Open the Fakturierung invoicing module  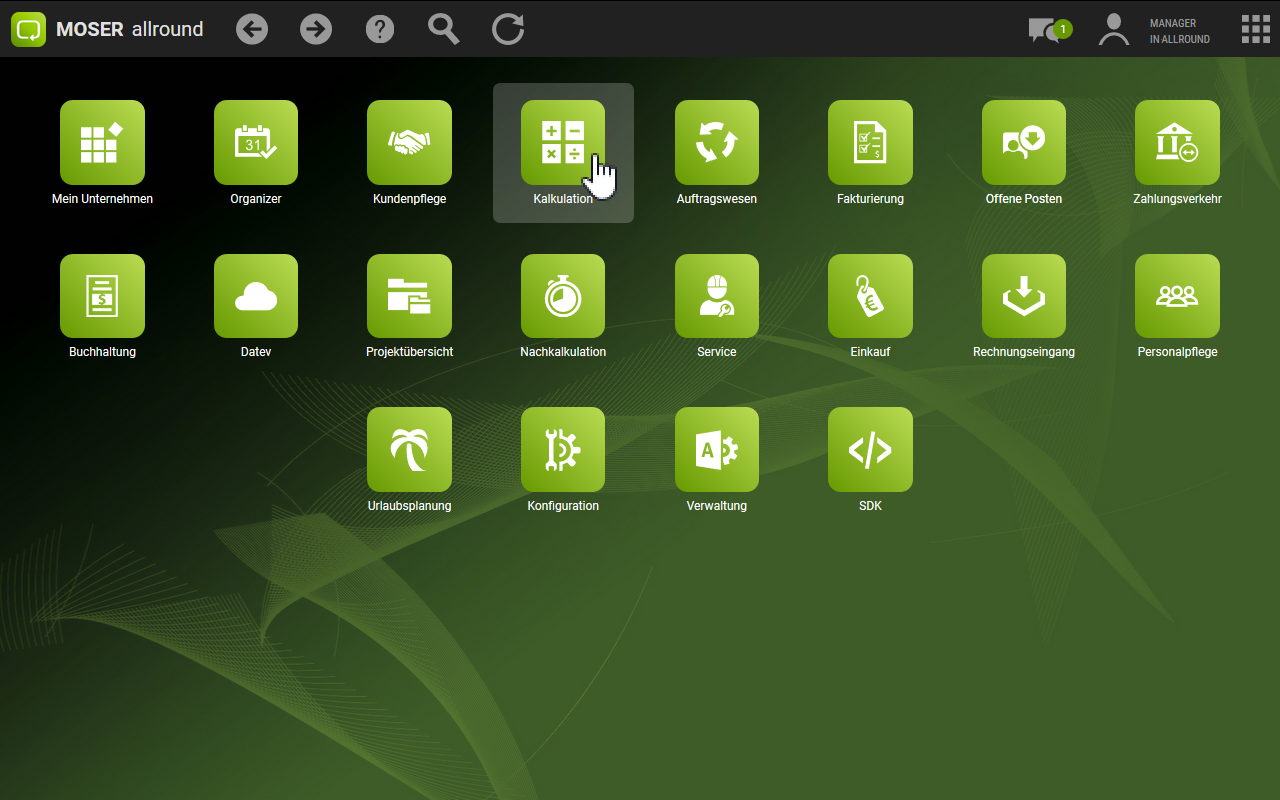pos(870,143)
